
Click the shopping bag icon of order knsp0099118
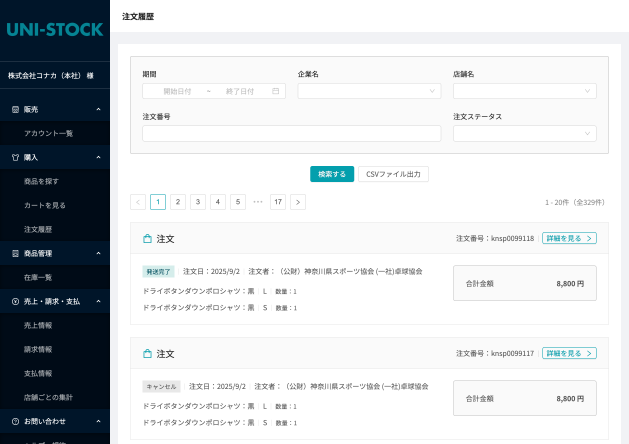pyautogui.click(x=147, y=239)
